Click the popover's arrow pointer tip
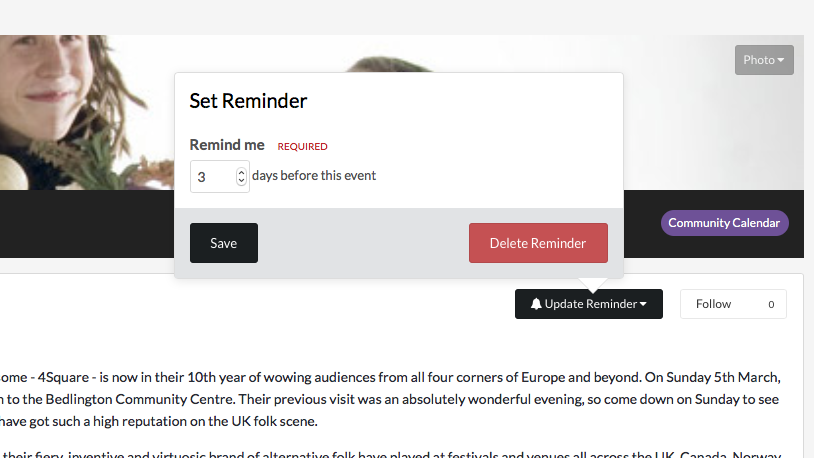814x458 pixels. [592, 284]
